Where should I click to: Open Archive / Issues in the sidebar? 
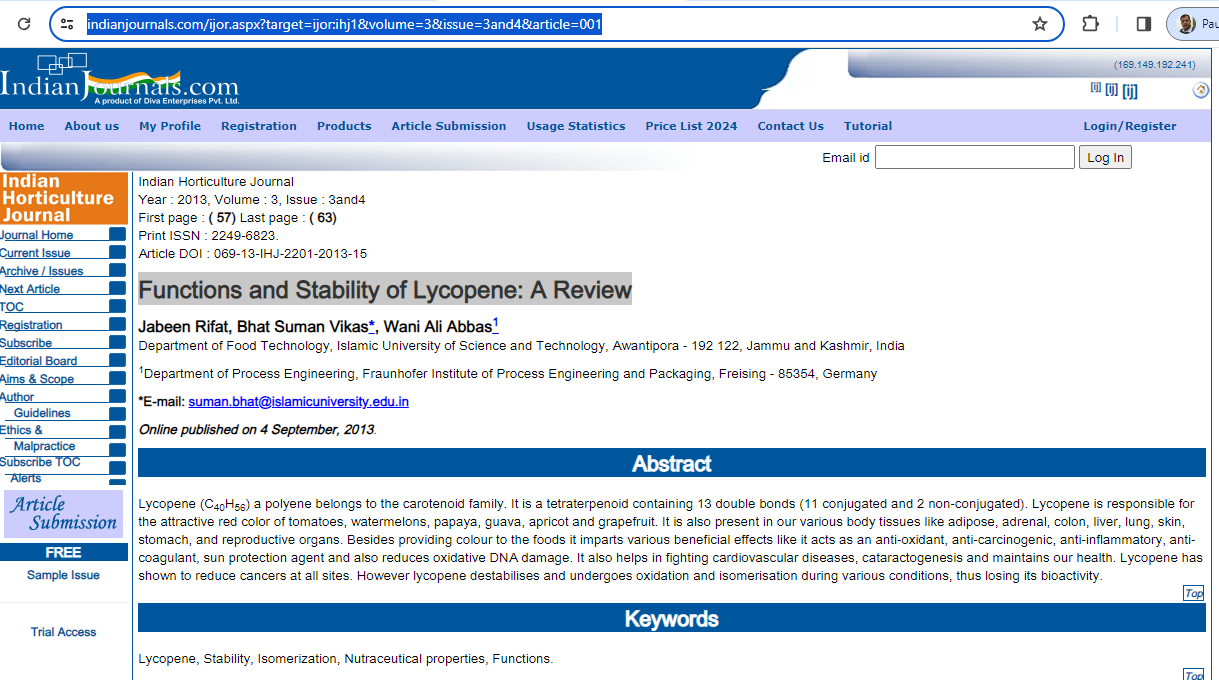42,271
